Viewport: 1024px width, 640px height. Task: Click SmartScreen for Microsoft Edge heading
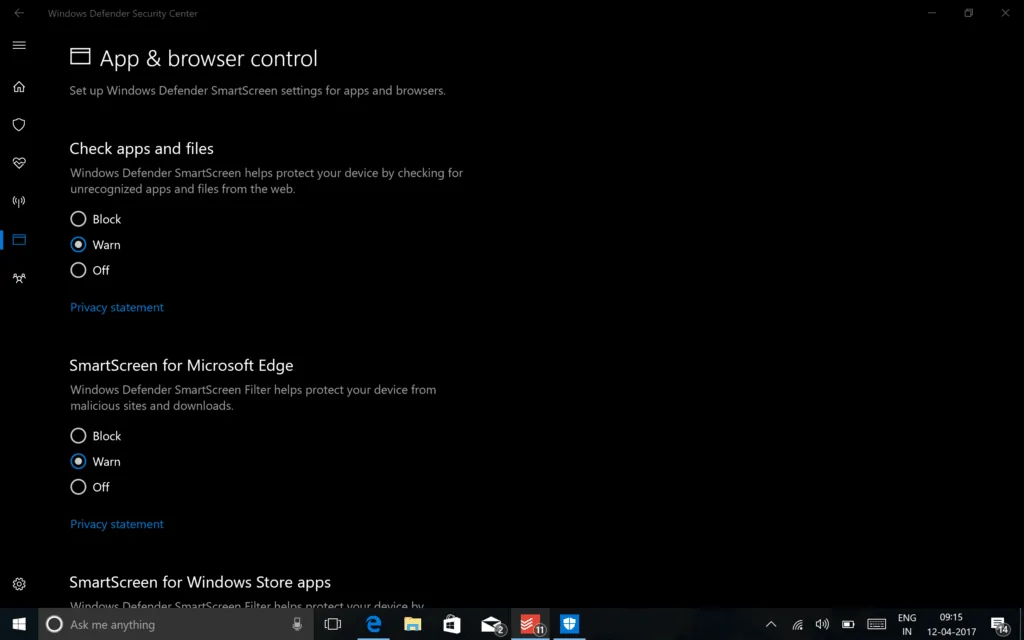tap(182, 365)
